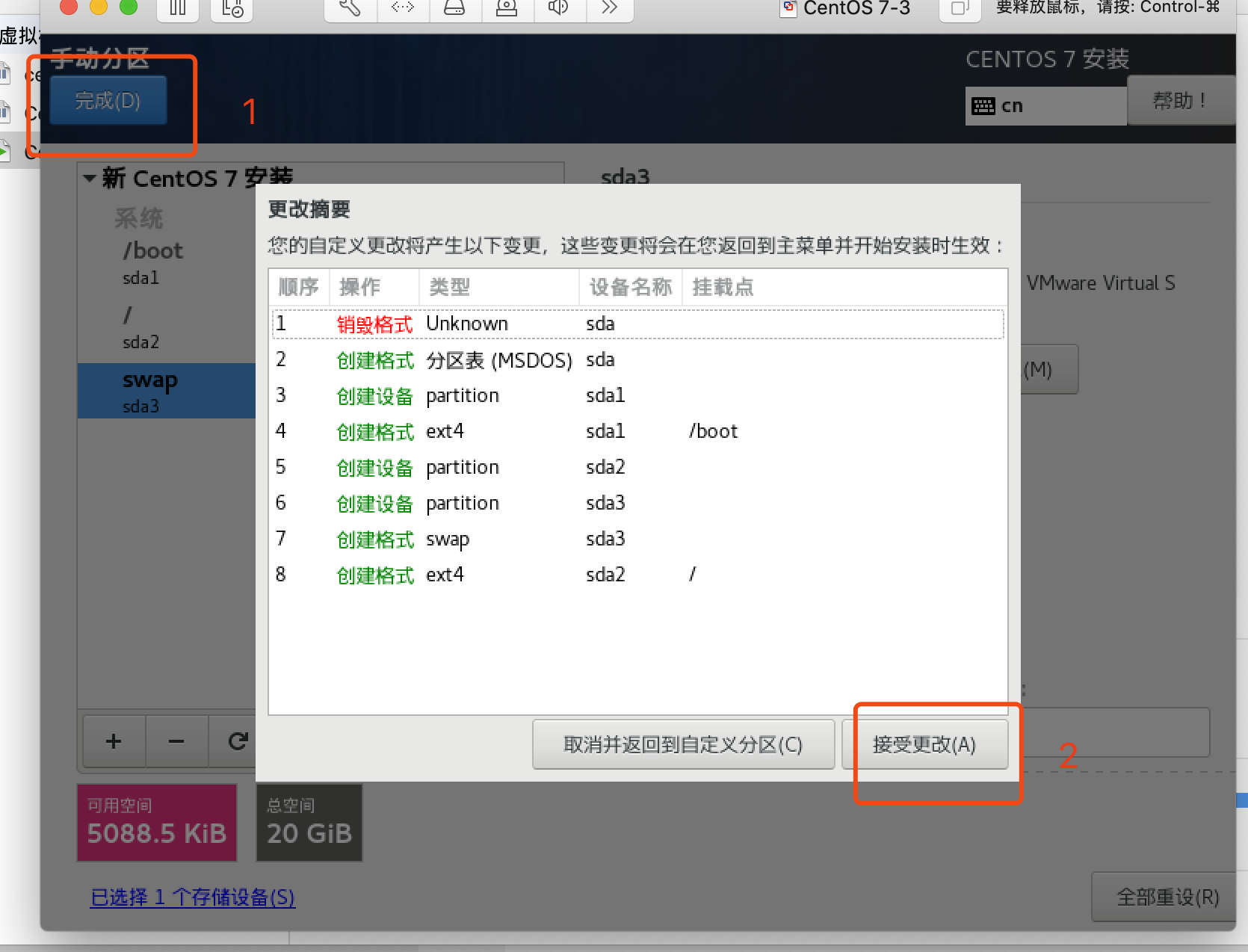Click the plus add mount point button
Image resolution: width=1248 pixels, height=952 pixels.
[x=114, y=741]
